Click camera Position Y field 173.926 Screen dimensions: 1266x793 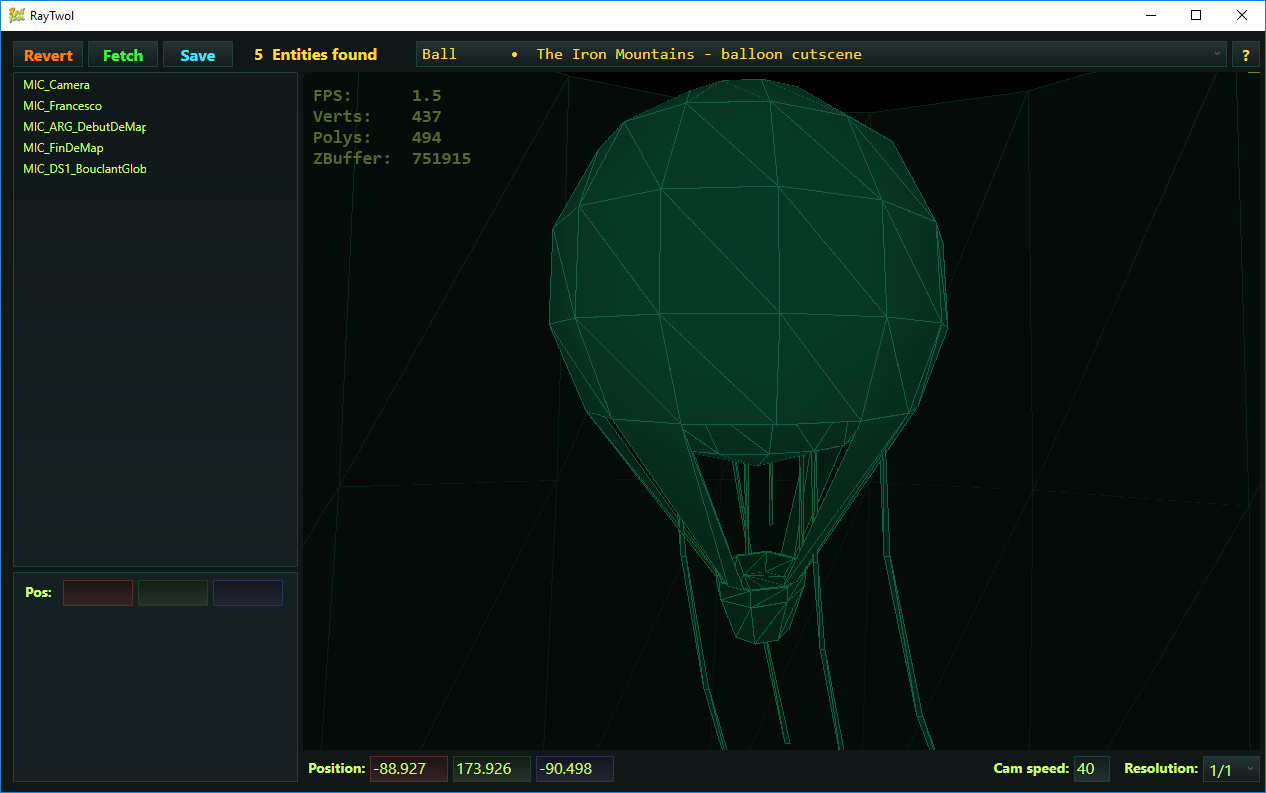pyautogui.click(x=492, y=769)
